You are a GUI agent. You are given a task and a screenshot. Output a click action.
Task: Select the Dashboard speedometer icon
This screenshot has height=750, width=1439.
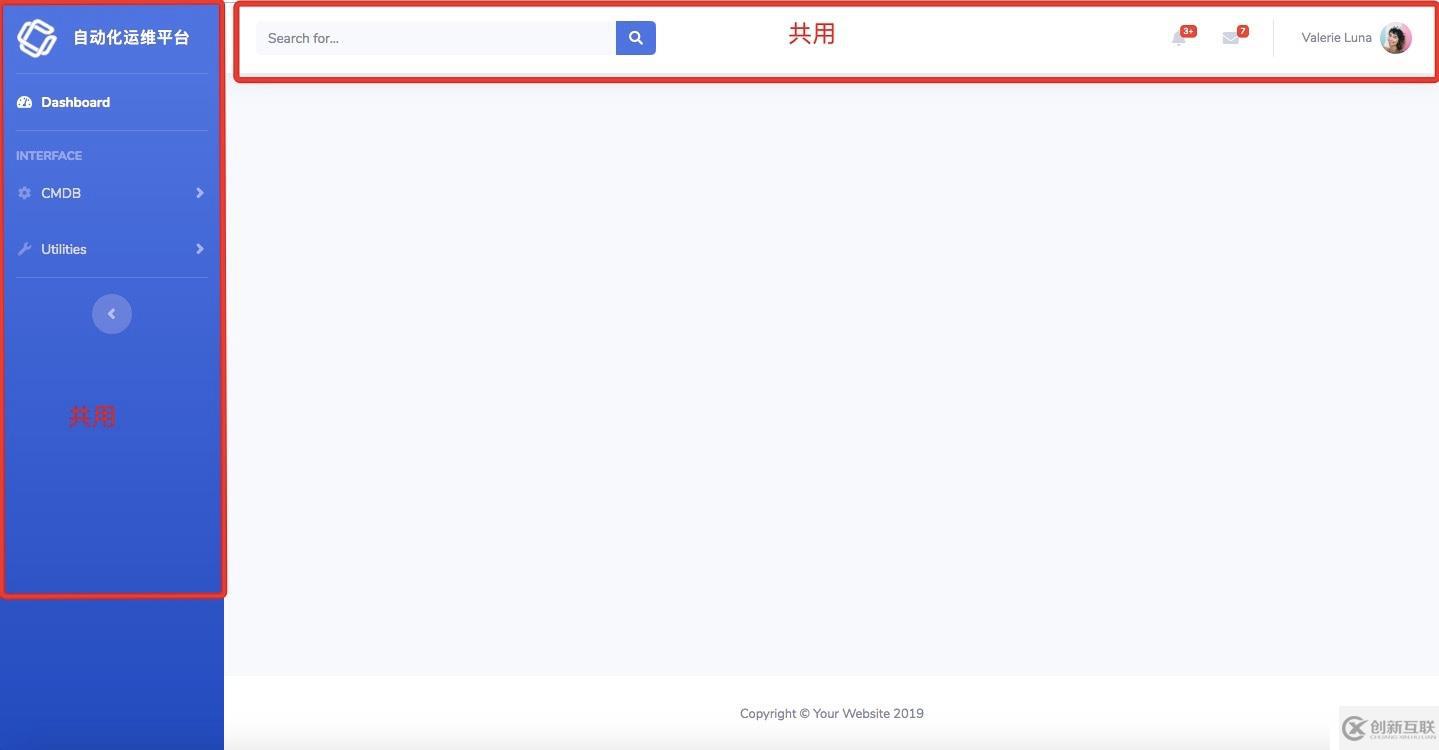click(x=22, y=100)
